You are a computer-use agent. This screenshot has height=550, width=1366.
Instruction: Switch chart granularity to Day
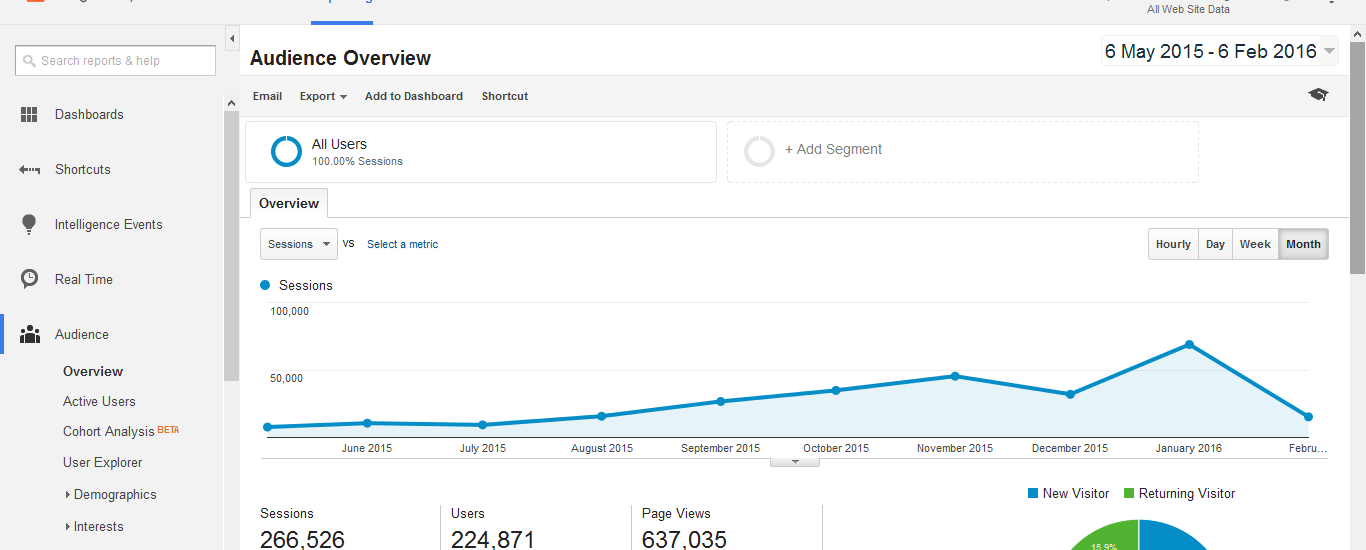pyautogui.click(x=1215, y=244)
